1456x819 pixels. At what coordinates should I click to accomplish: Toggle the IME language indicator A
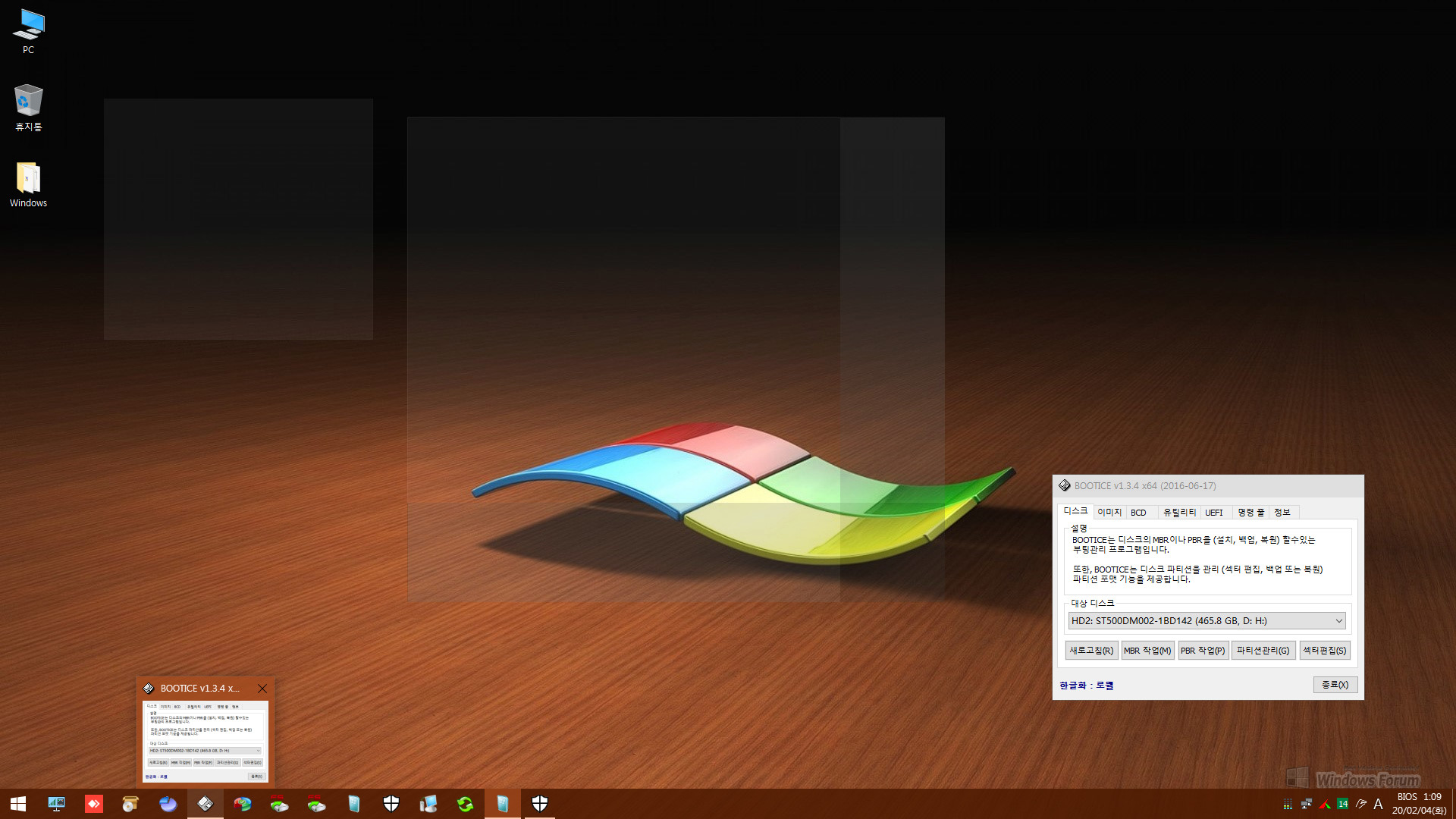pyautogui.click(x=1379, y=804)
